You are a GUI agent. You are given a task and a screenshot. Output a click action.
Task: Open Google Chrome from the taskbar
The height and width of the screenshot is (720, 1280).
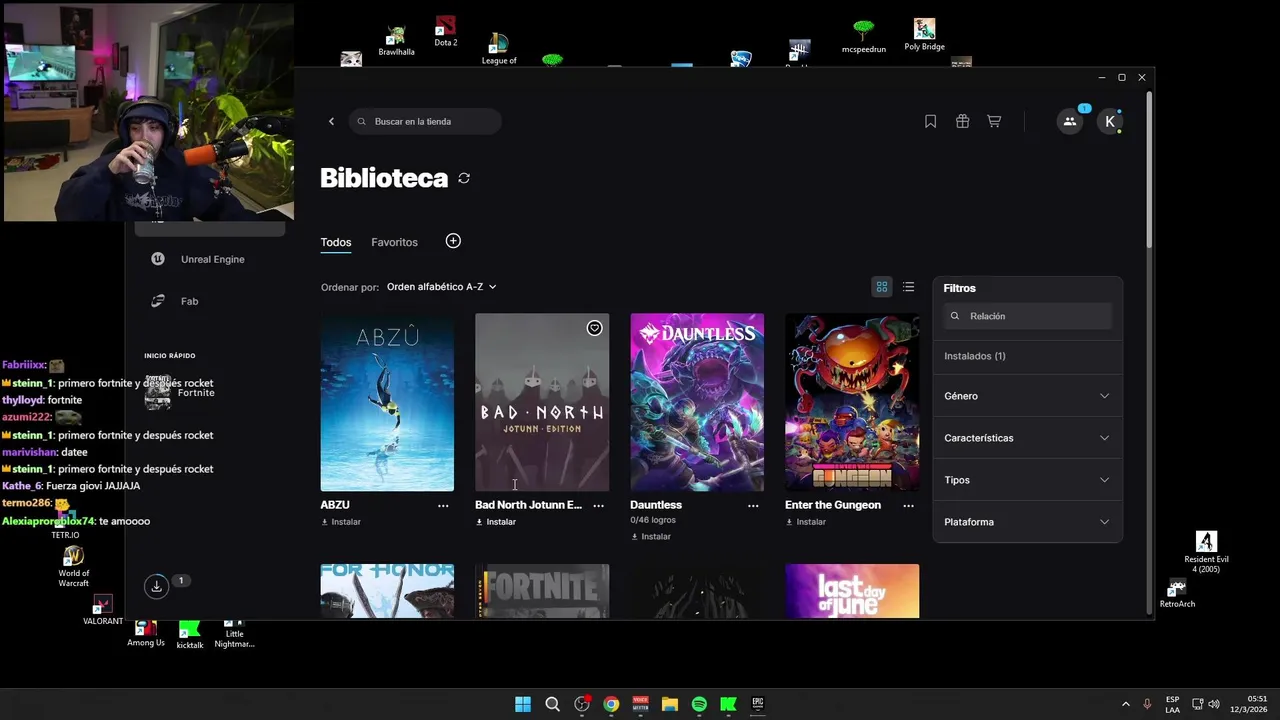[611, 704]
